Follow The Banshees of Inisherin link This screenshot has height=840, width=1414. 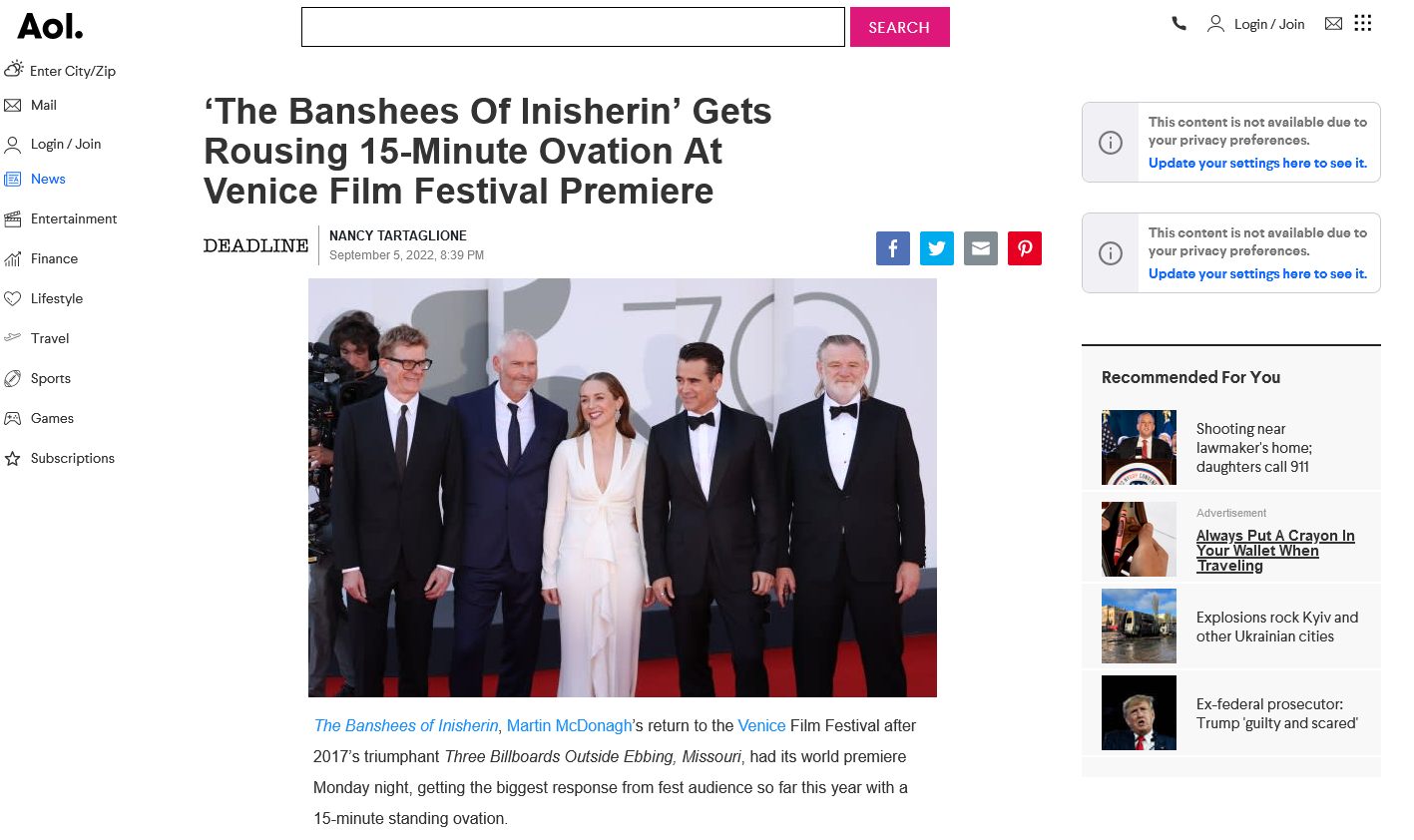[406, 725]
